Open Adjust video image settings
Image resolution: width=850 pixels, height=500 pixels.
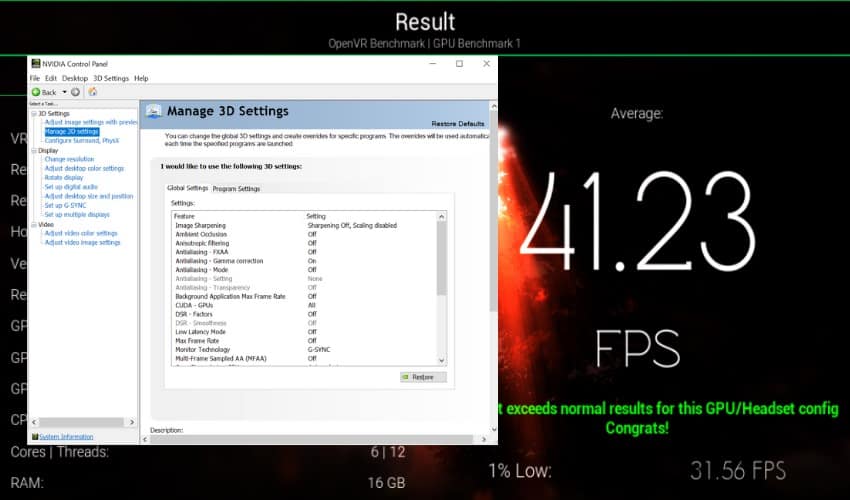click(x=82, y=242)
